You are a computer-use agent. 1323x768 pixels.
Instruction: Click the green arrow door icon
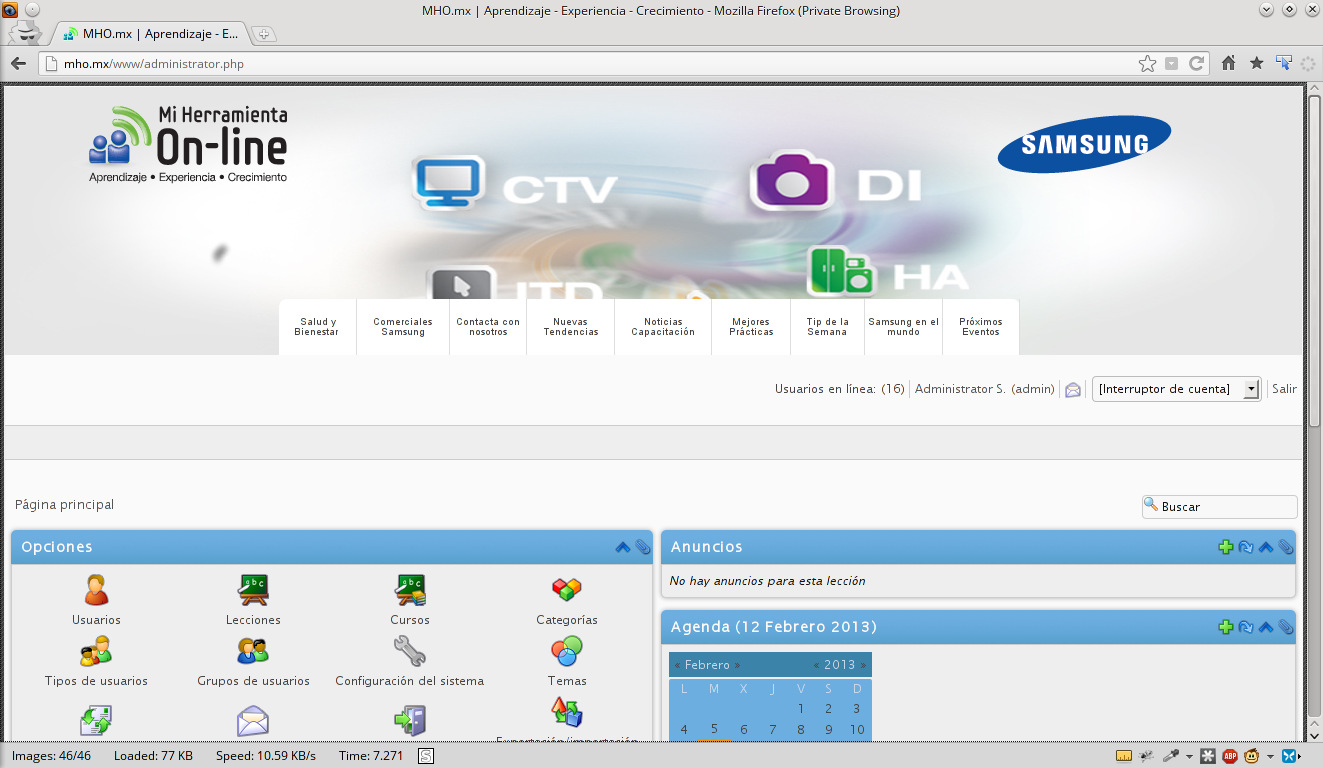[410, 721]
